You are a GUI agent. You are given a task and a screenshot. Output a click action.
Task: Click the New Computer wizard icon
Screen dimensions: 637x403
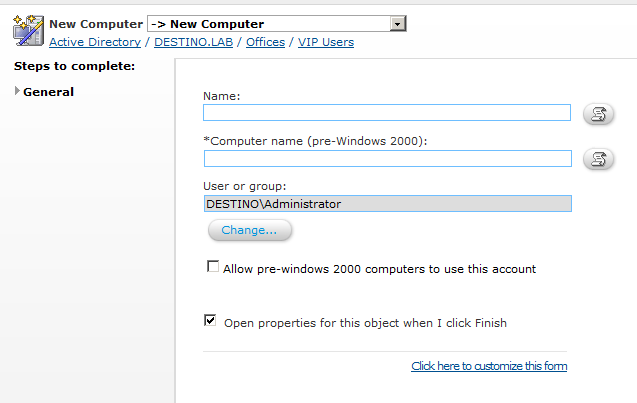pyautogui.click(x=28, y=30)
